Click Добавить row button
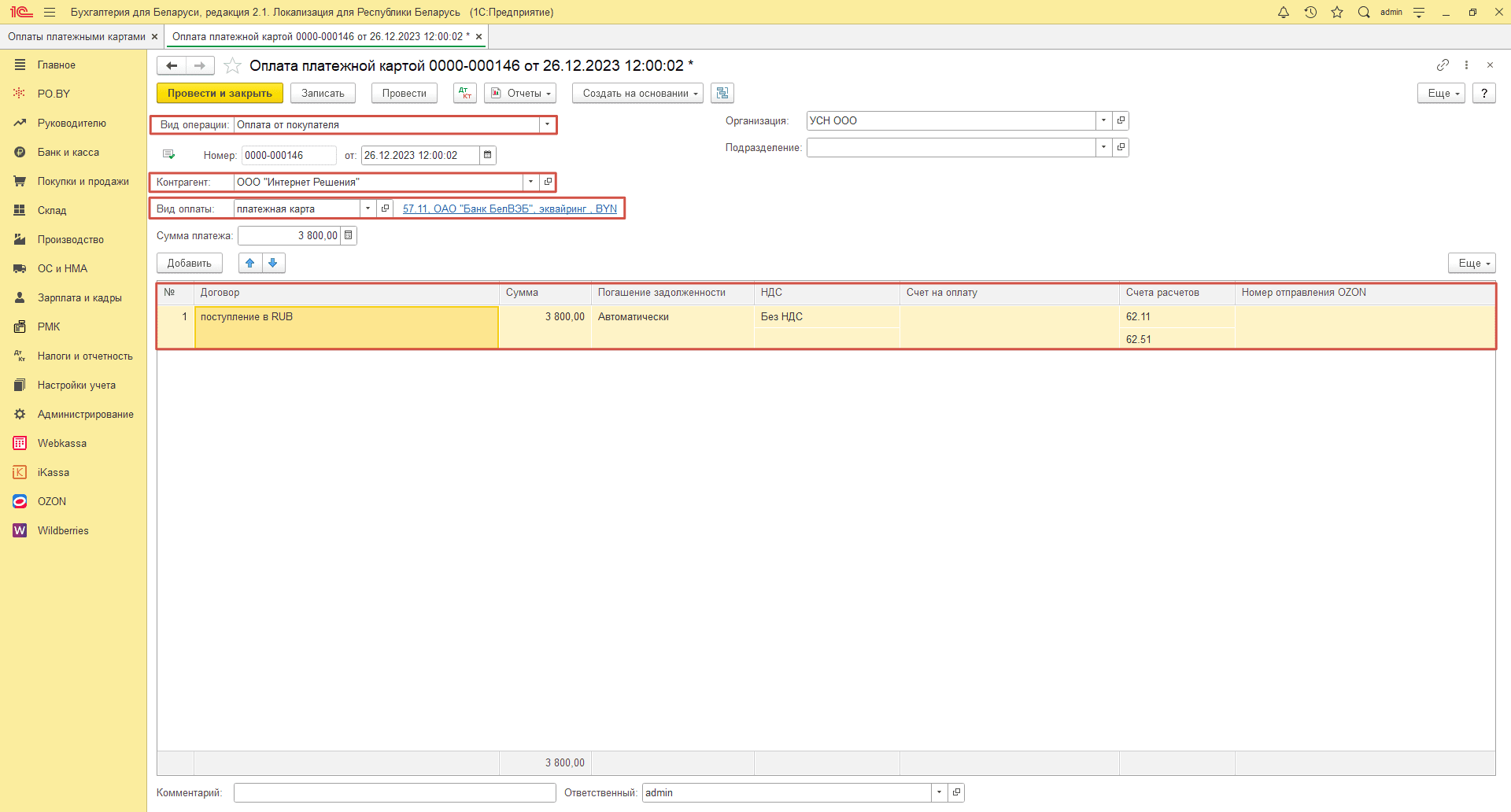1511x812 pixels. coord(190,263)
